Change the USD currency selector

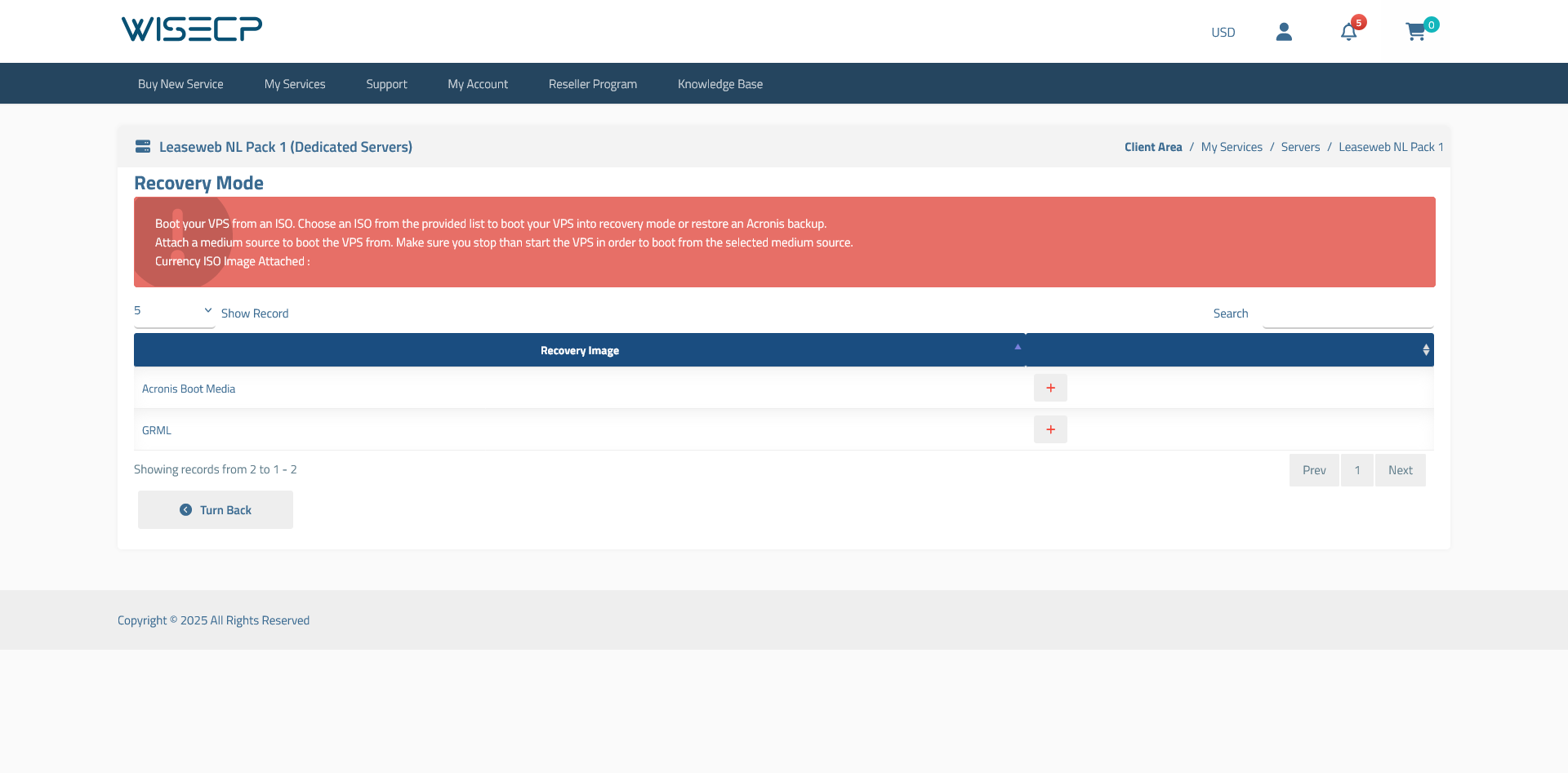point(1223,33)
